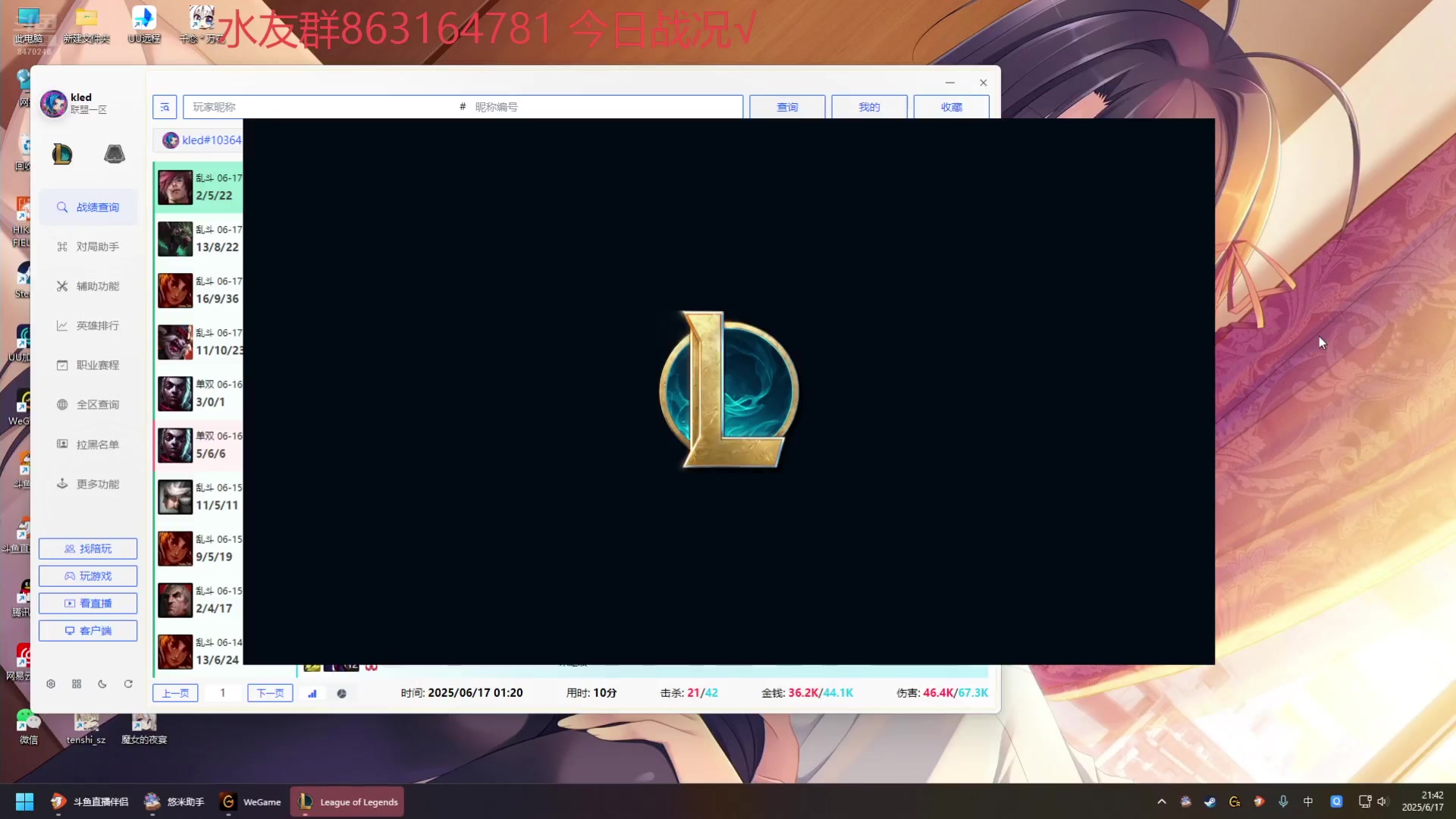Click the search history icon beside the nickname field
This screenshot has width=1456, height=819.
tap(165, 107)
